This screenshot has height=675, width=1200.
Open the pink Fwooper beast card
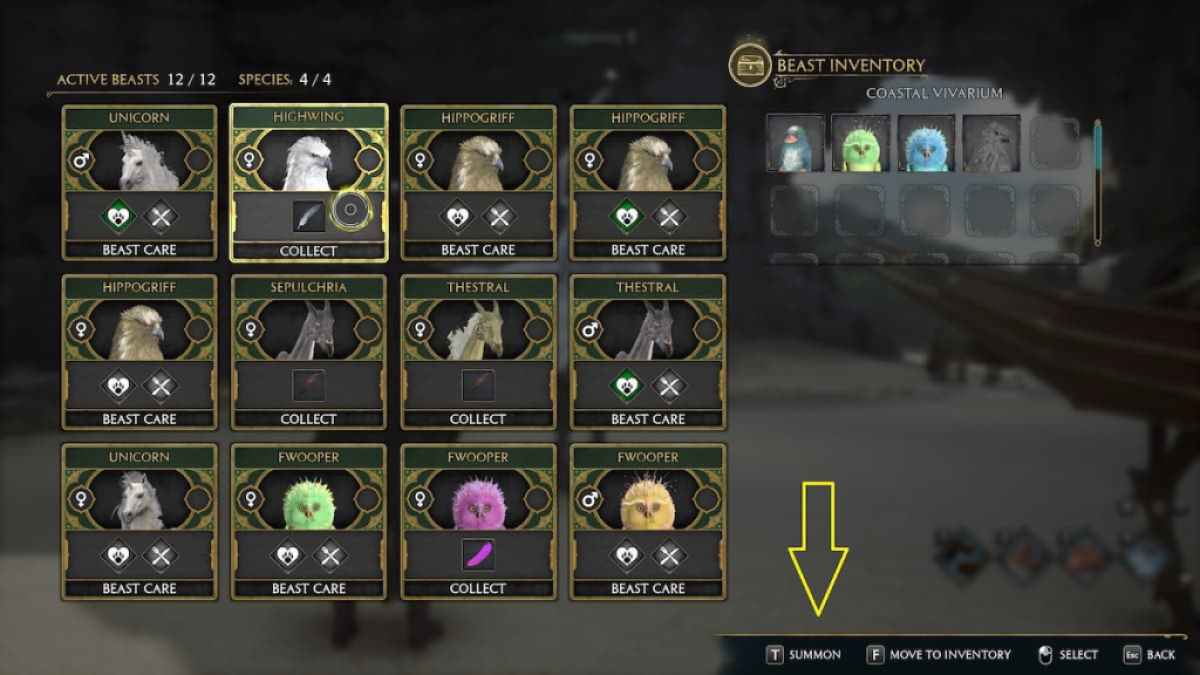(478, 522)
